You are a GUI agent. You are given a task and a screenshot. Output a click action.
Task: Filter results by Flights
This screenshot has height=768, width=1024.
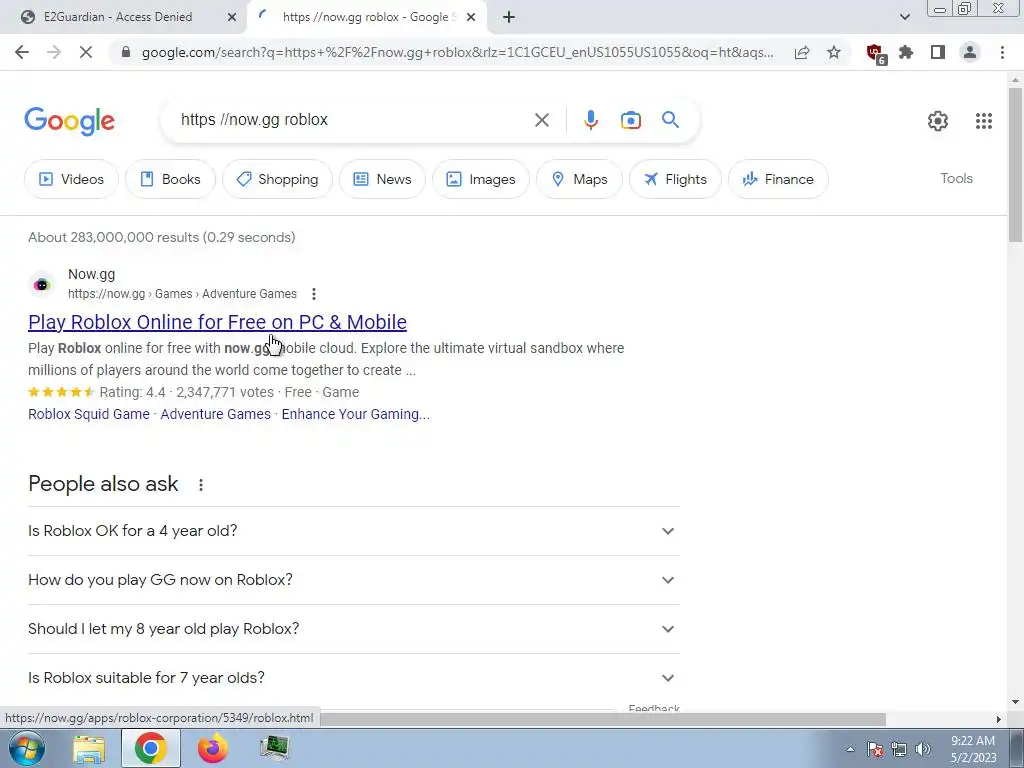click(675, 179)
